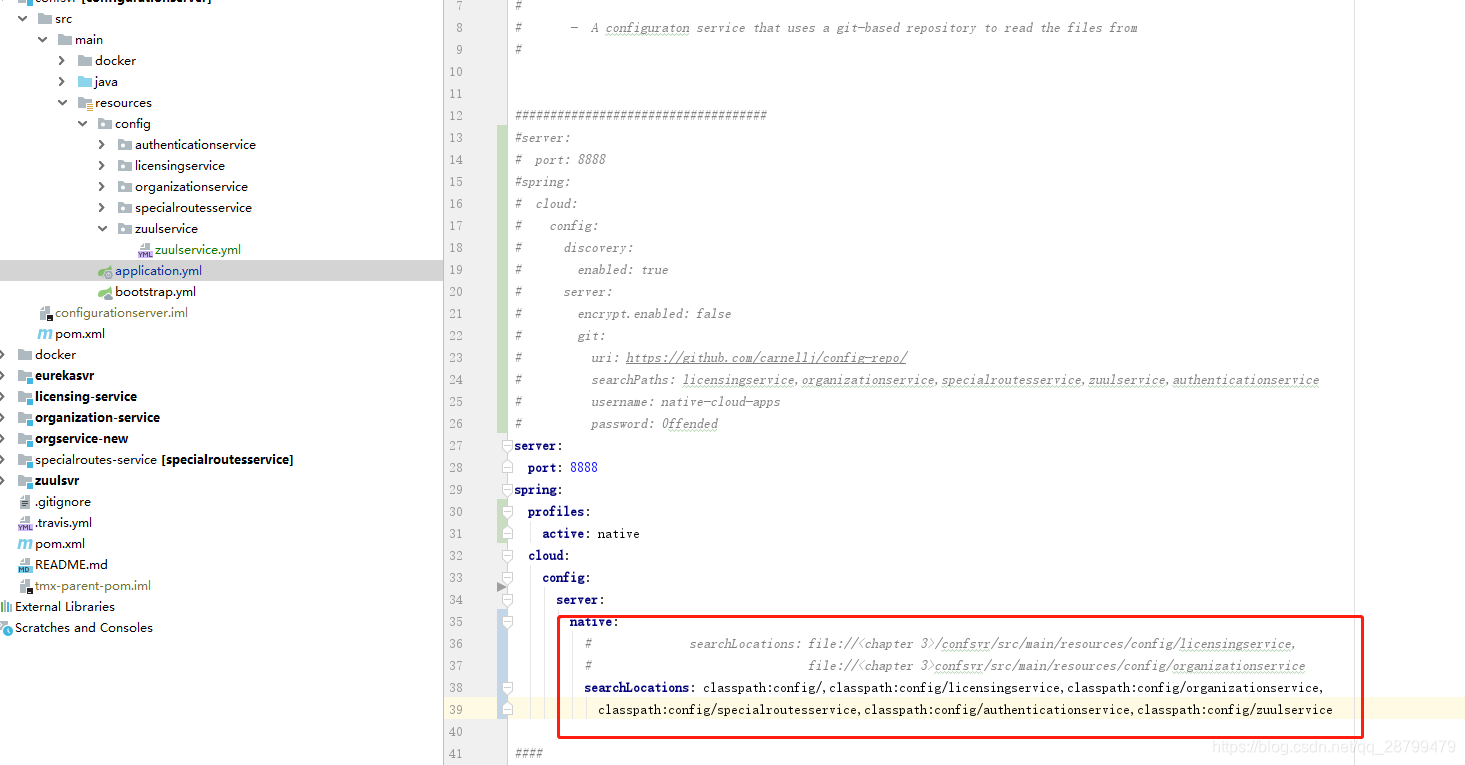Image resolution: width=1465 pixels, height=765 pixels.
Task: Expand the authenticationservice folder arrow
Action: [102, 145]
